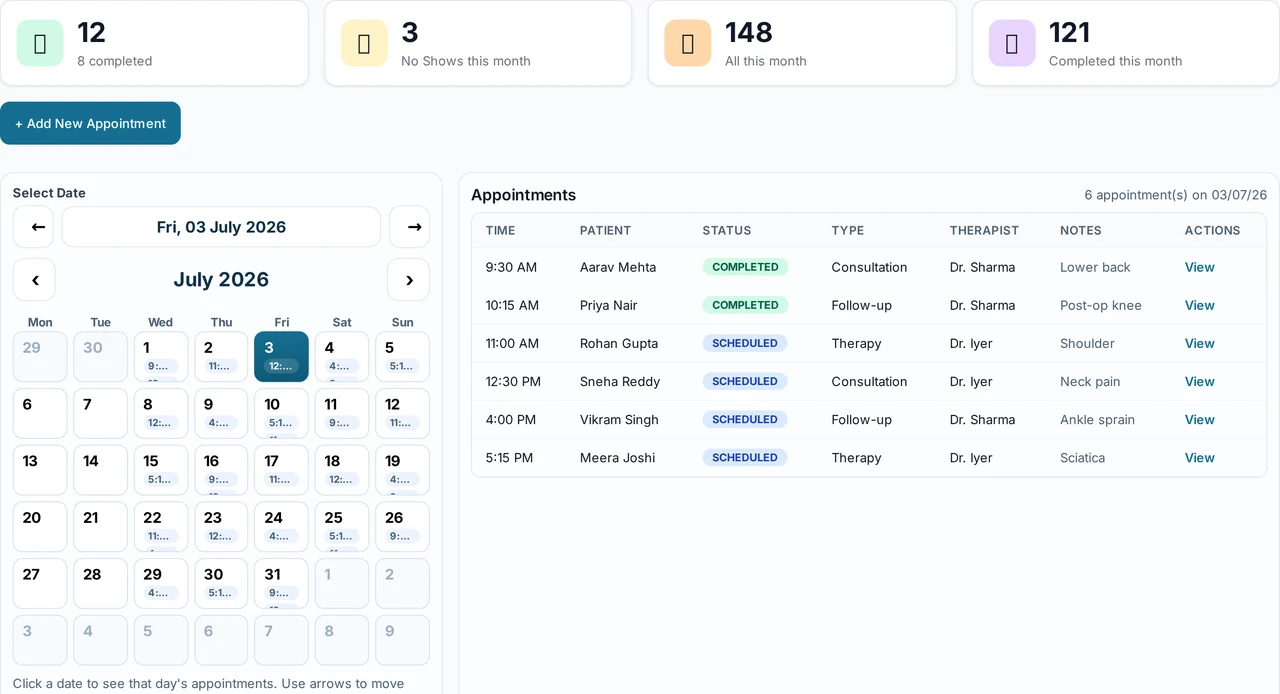The height and width of the screenshot is (694, 1280).
Task: Select July 25 in the calendar
Action: coord(342,527)
